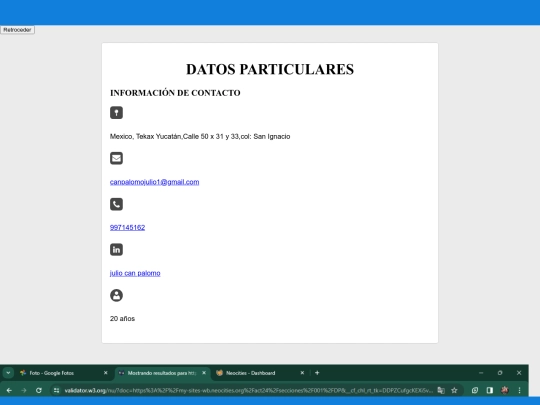The image size is (540, 405).
Task: Click the Retroceder button
Action: 17,30
